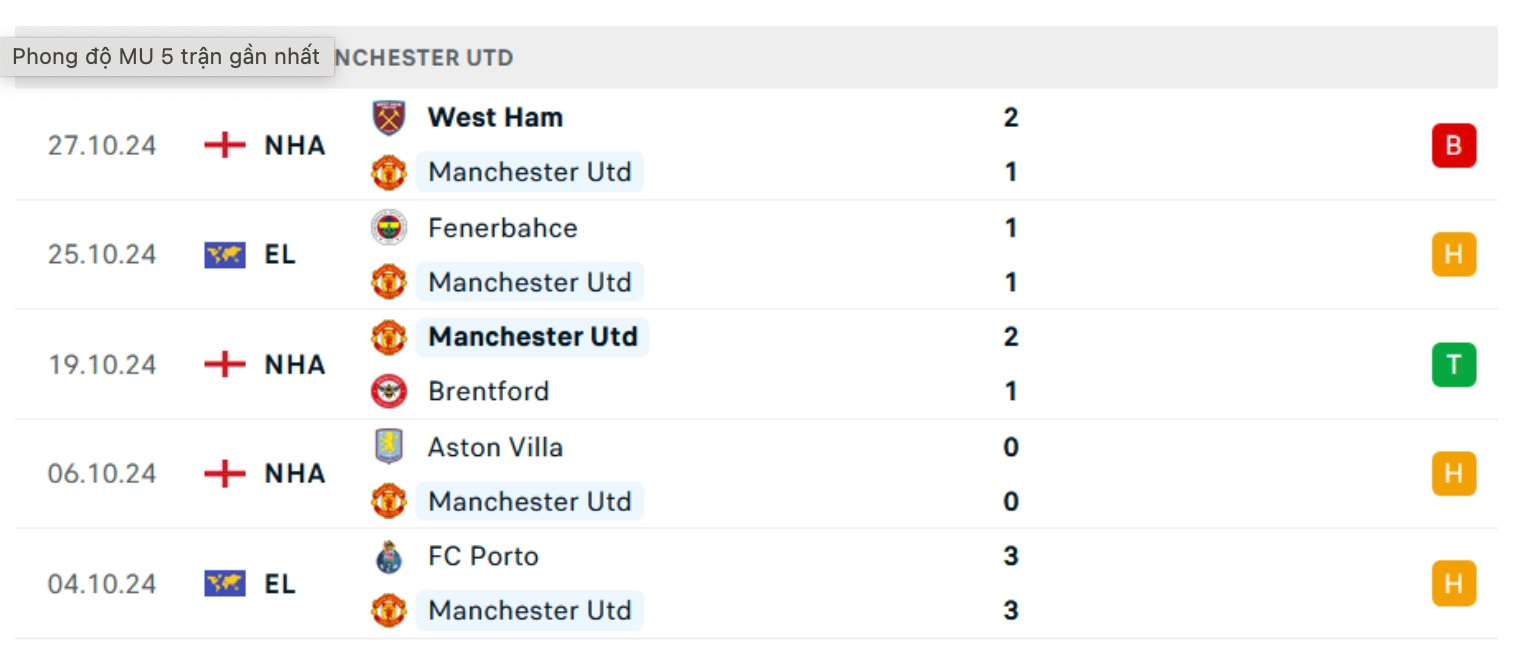Click H badge for Fenerbahce match
The width and height of the screenshot is (1532, 664).
(1454, 255)
